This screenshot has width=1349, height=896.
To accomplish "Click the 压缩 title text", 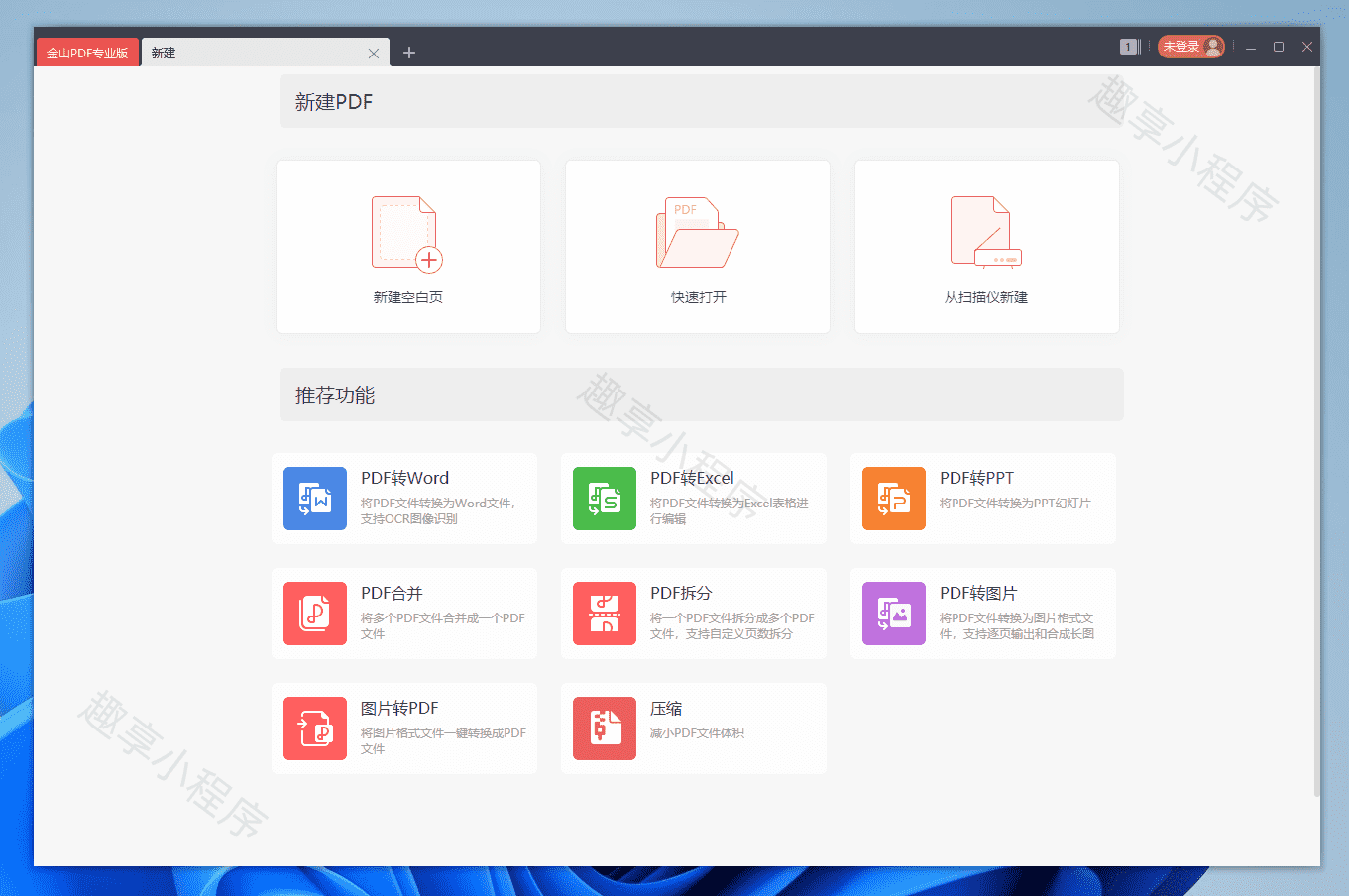I will coord(666,708).
